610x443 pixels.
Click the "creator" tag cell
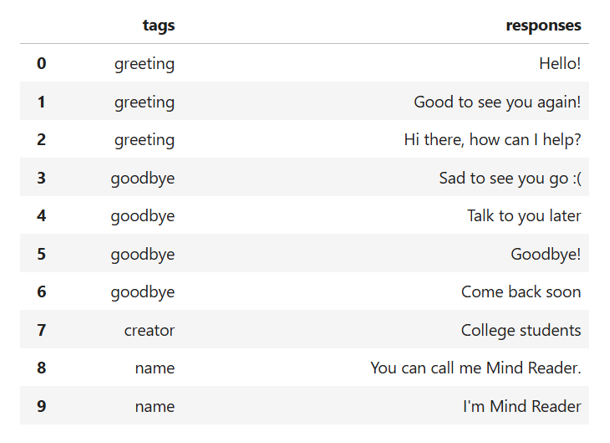point(149,330)
